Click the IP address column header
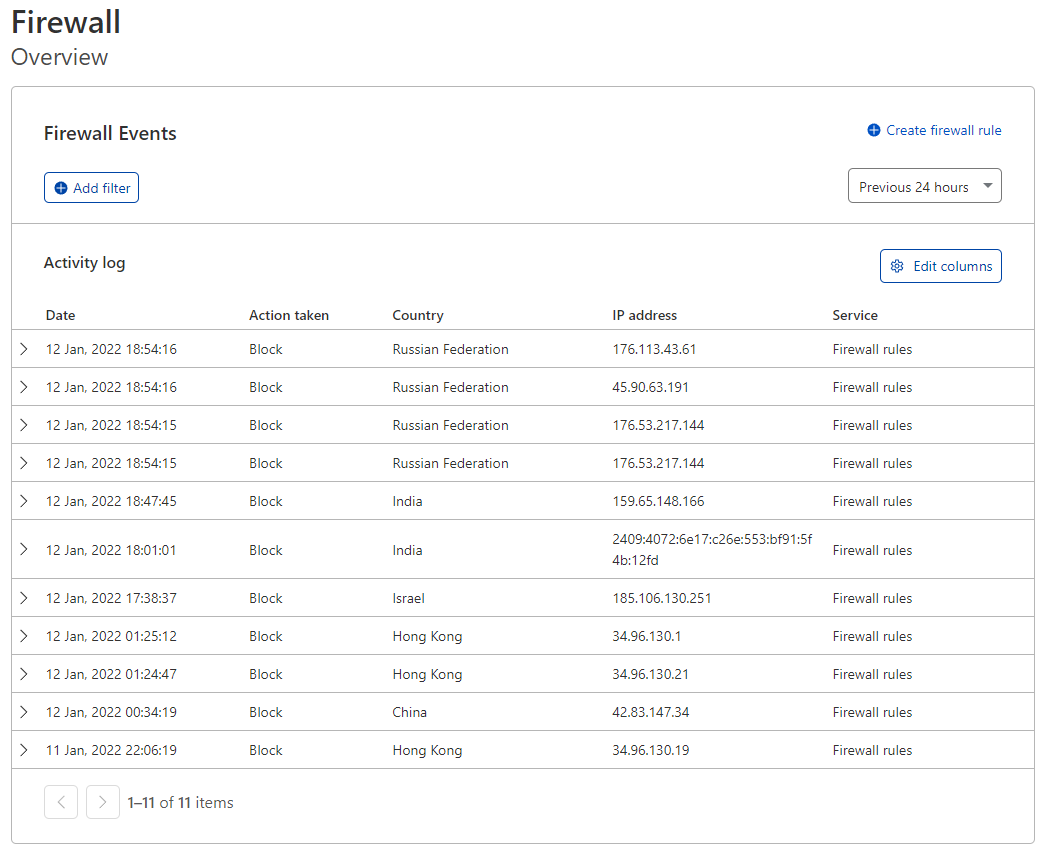The width and height of the screenshot is (1056, 861). (x=644, y=316)
